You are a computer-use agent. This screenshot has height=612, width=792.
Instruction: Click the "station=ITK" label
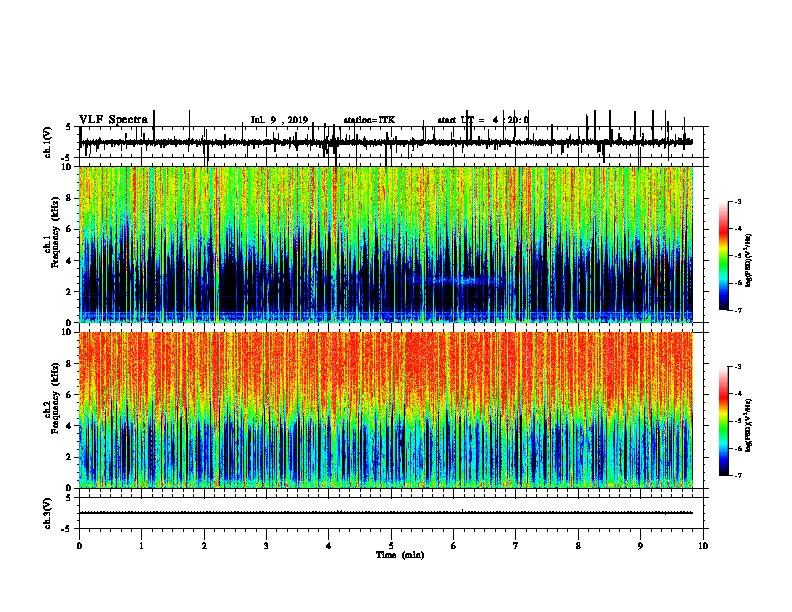(x=369, y=120)
